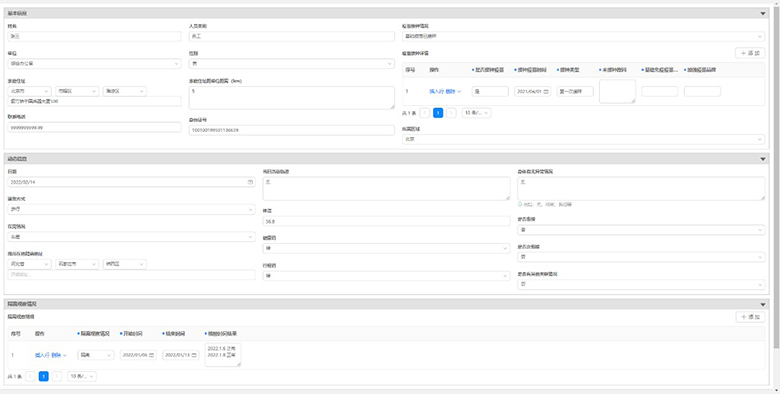Focus the empty 未接种原因 textarea in vaccination row

pyautogui.click(x=617, y=92)
